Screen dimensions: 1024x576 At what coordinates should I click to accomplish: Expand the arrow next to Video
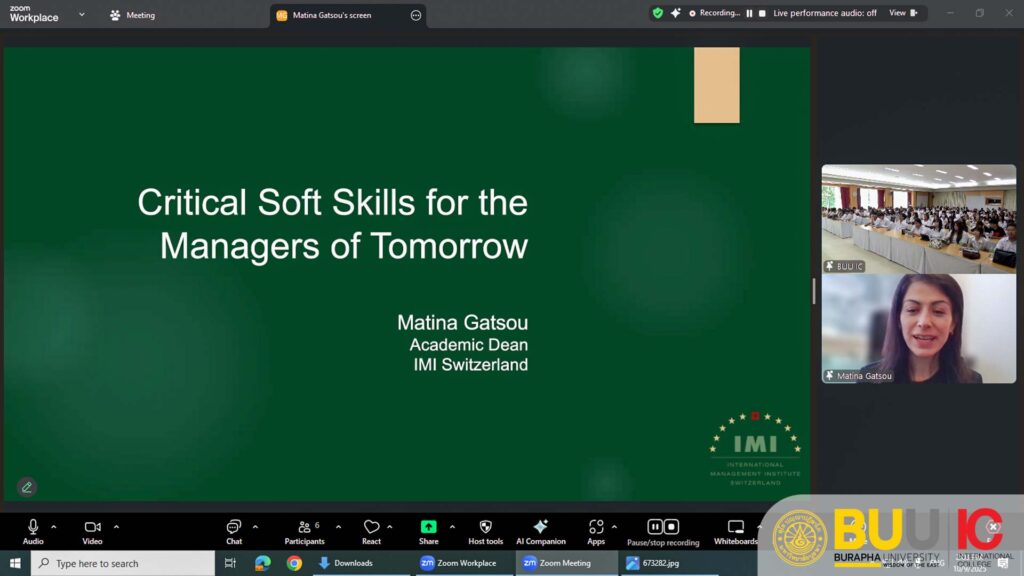(116, 526)
